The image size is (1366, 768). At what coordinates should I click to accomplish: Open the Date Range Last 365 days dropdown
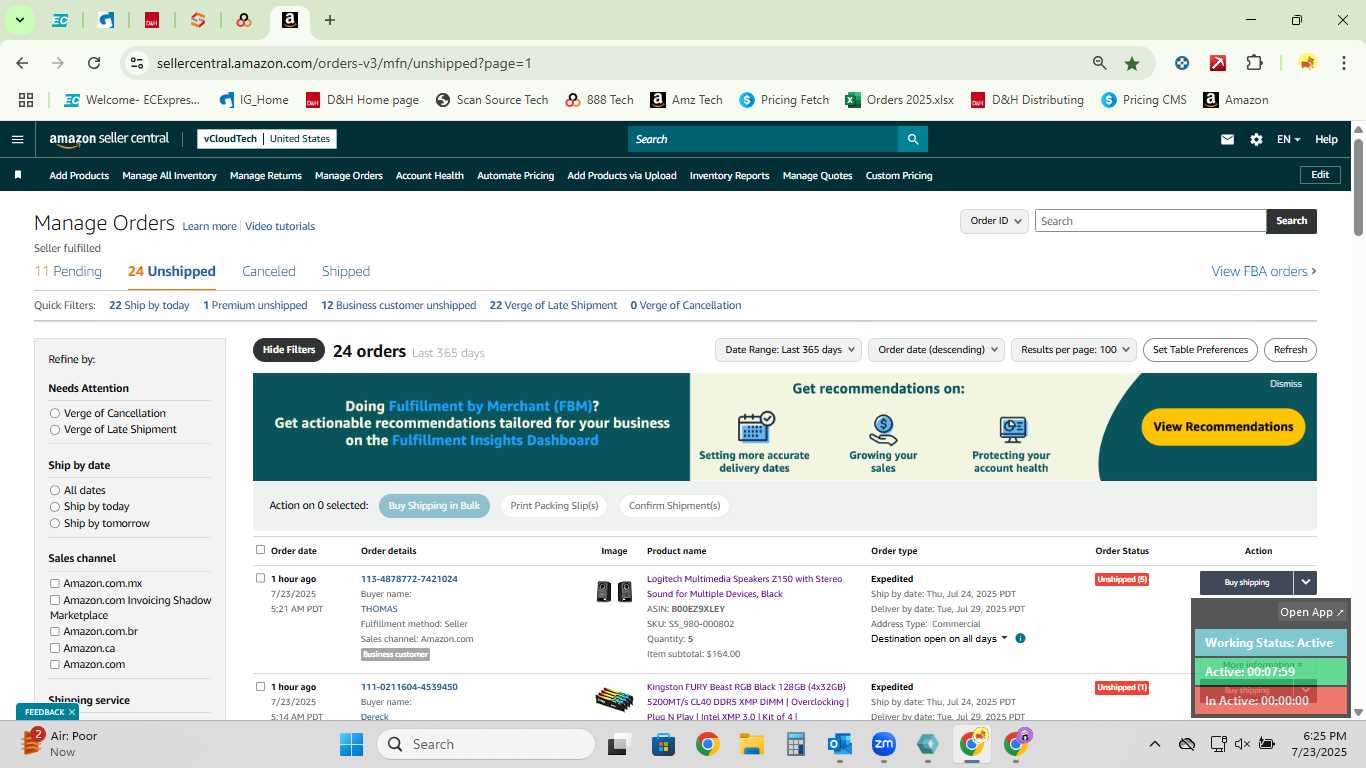point(788,350)
